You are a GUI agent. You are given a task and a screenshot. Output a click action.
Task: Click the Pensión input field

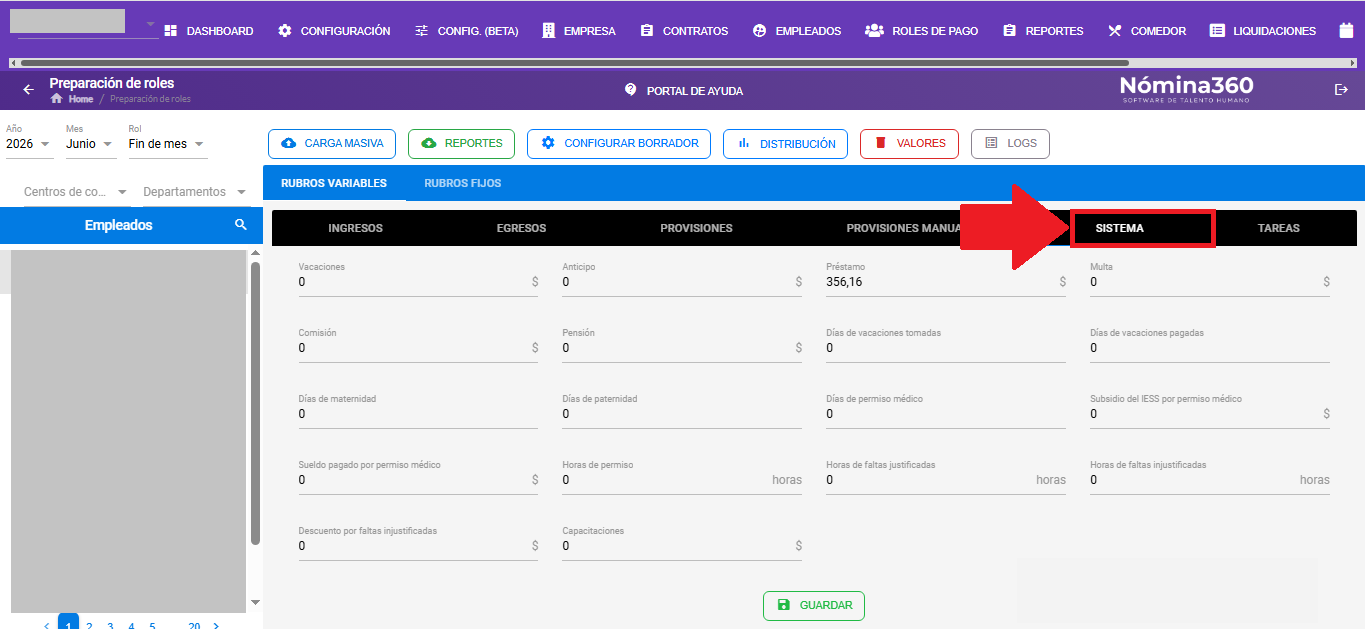click(682, 349)
